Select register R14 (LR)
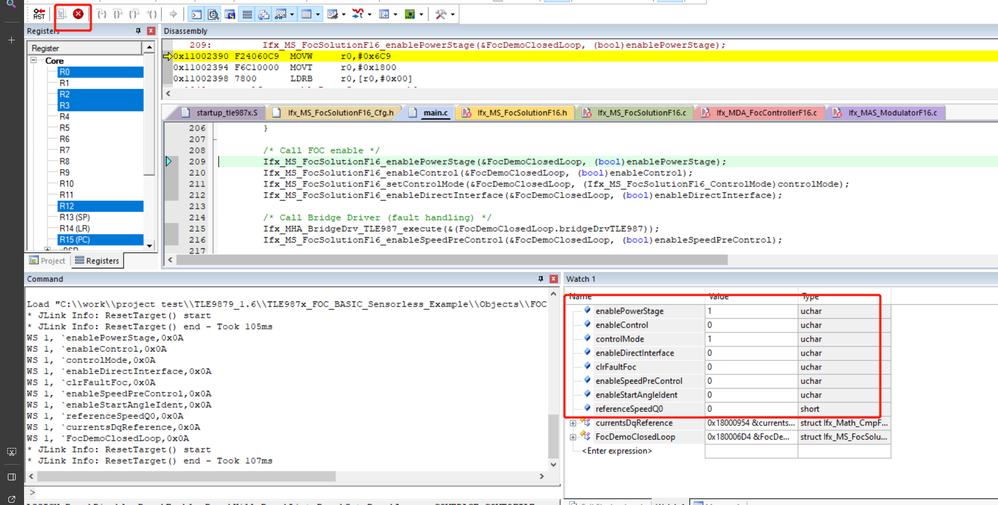This screenshot has height=505, width=998. [x=74, y=229]
